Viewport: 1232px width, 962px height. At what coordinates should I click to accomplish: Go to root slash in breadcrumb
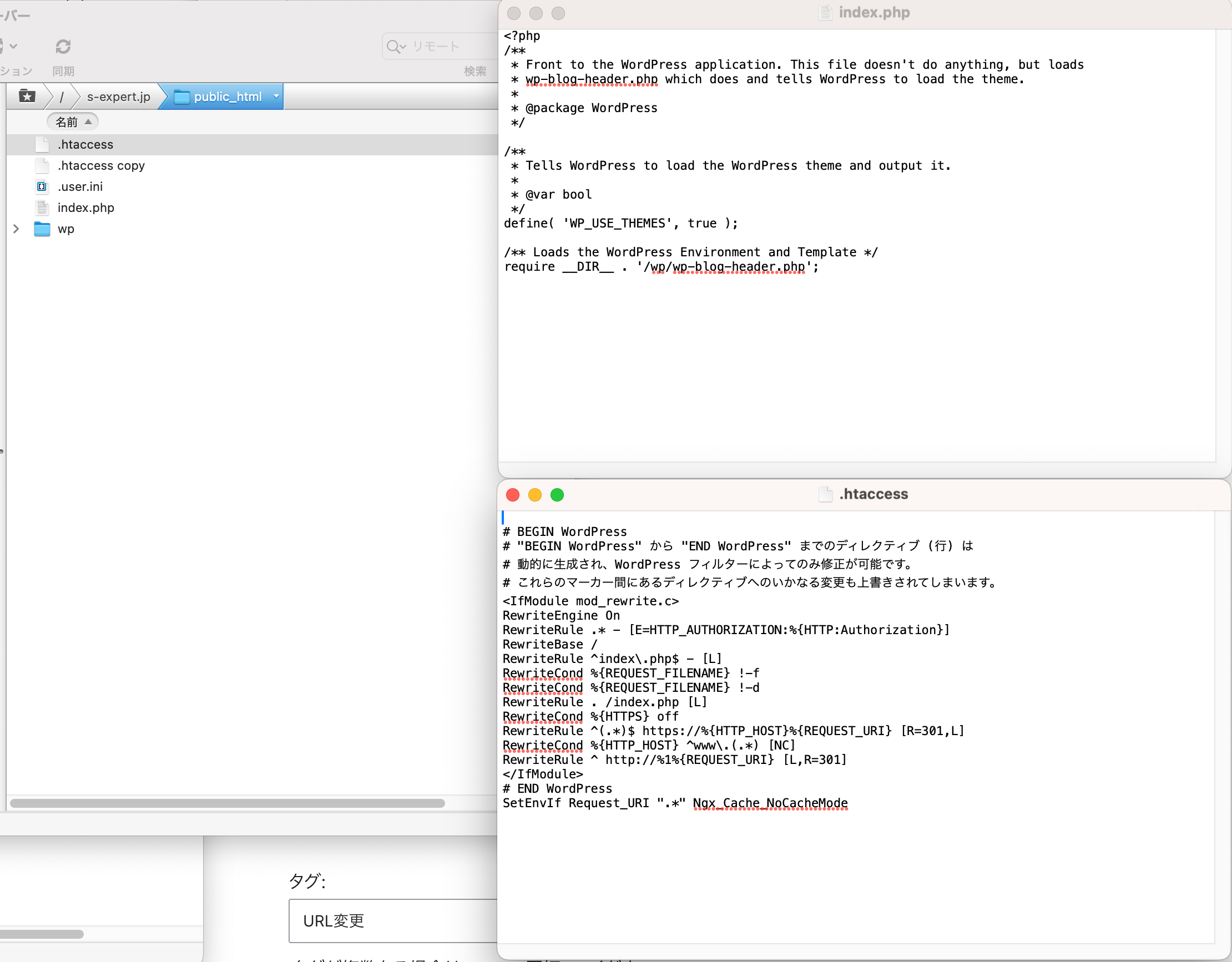click(62, 97)
